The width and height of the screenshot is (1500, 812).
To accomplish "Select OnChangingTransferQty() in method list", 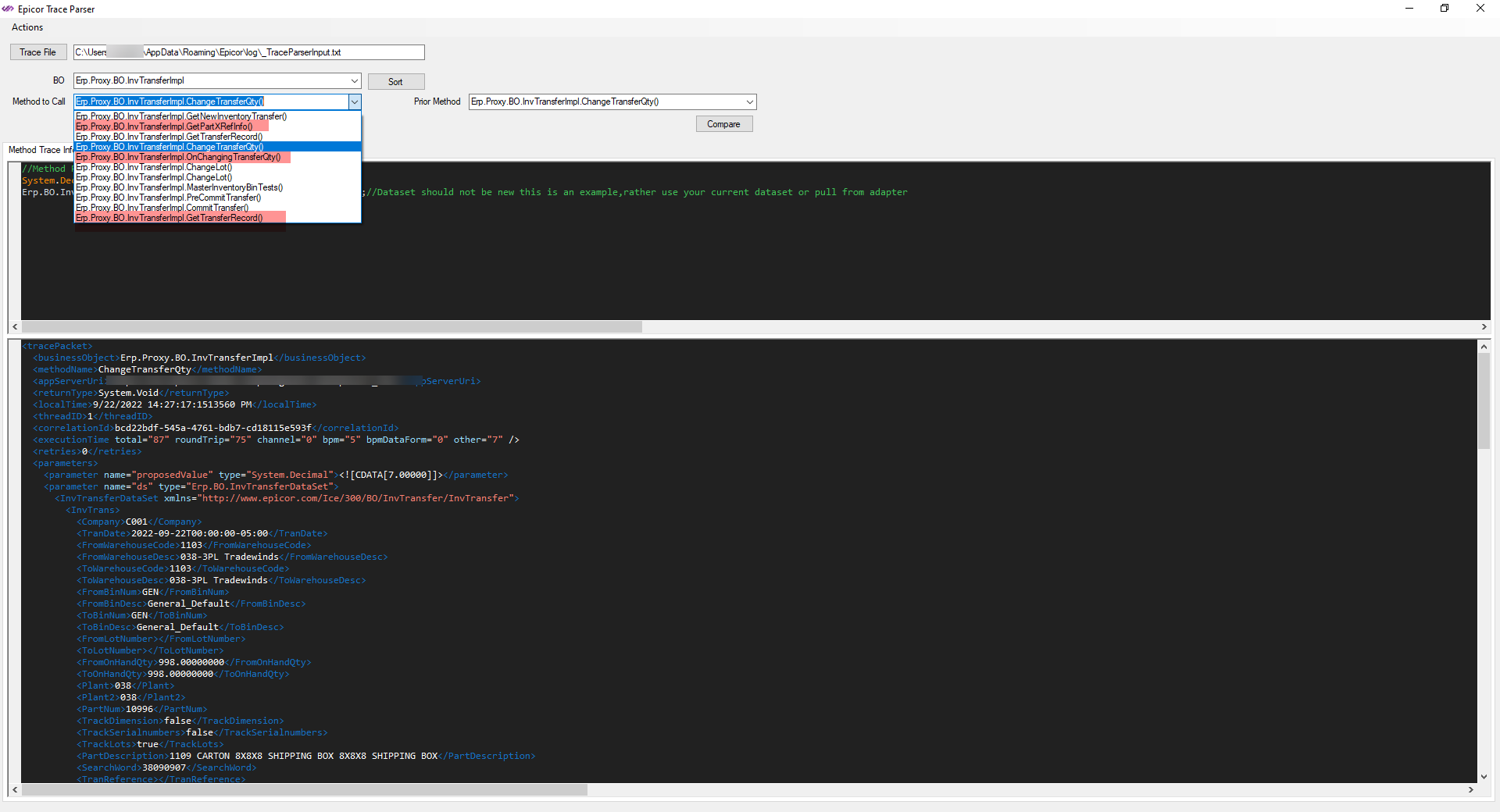I will click(x=218, y=157).
